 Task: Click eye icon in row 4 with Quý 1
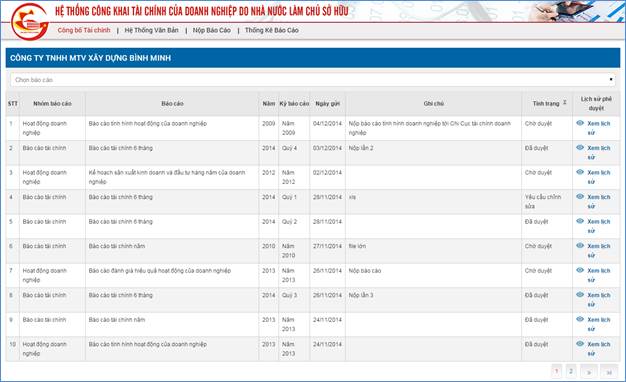(580, 196)
